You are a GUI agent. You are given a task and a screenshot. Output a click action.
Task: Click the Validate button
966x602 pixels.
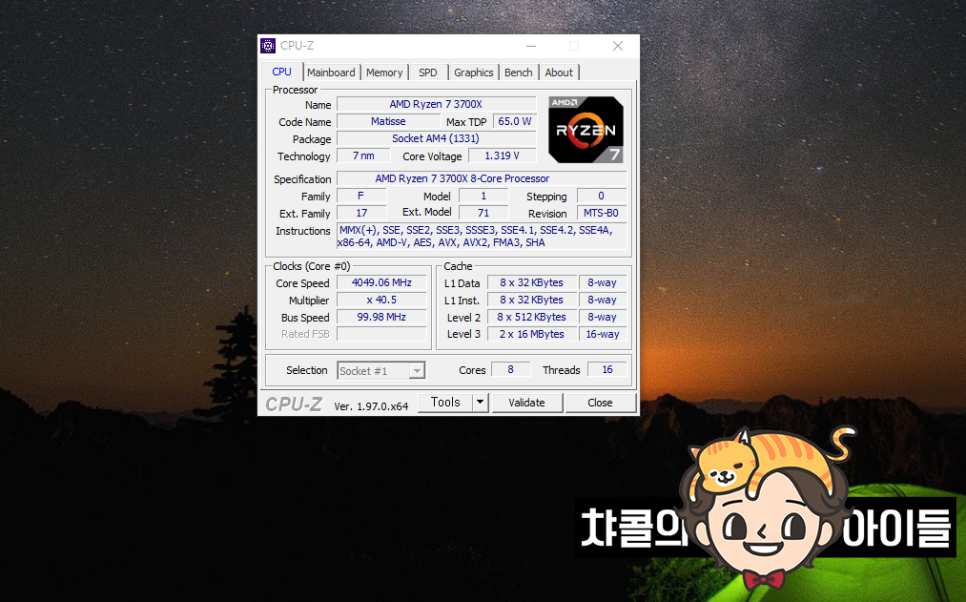[x=527, y=402]
